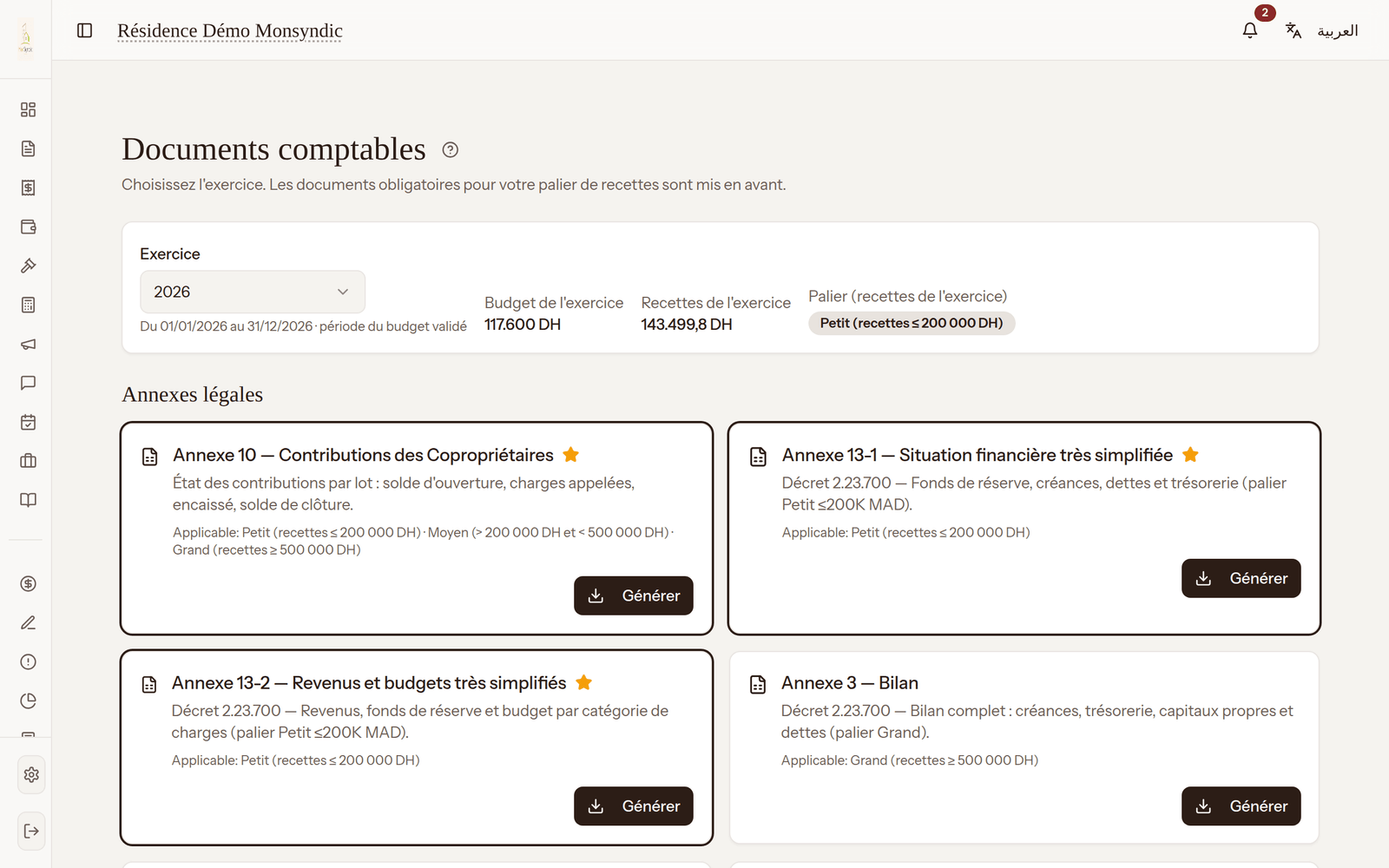Image resolution: width=1389 pixels, height=868 pixels.
Task: Click the Annexes légales section heading
Action: (192, 395)
